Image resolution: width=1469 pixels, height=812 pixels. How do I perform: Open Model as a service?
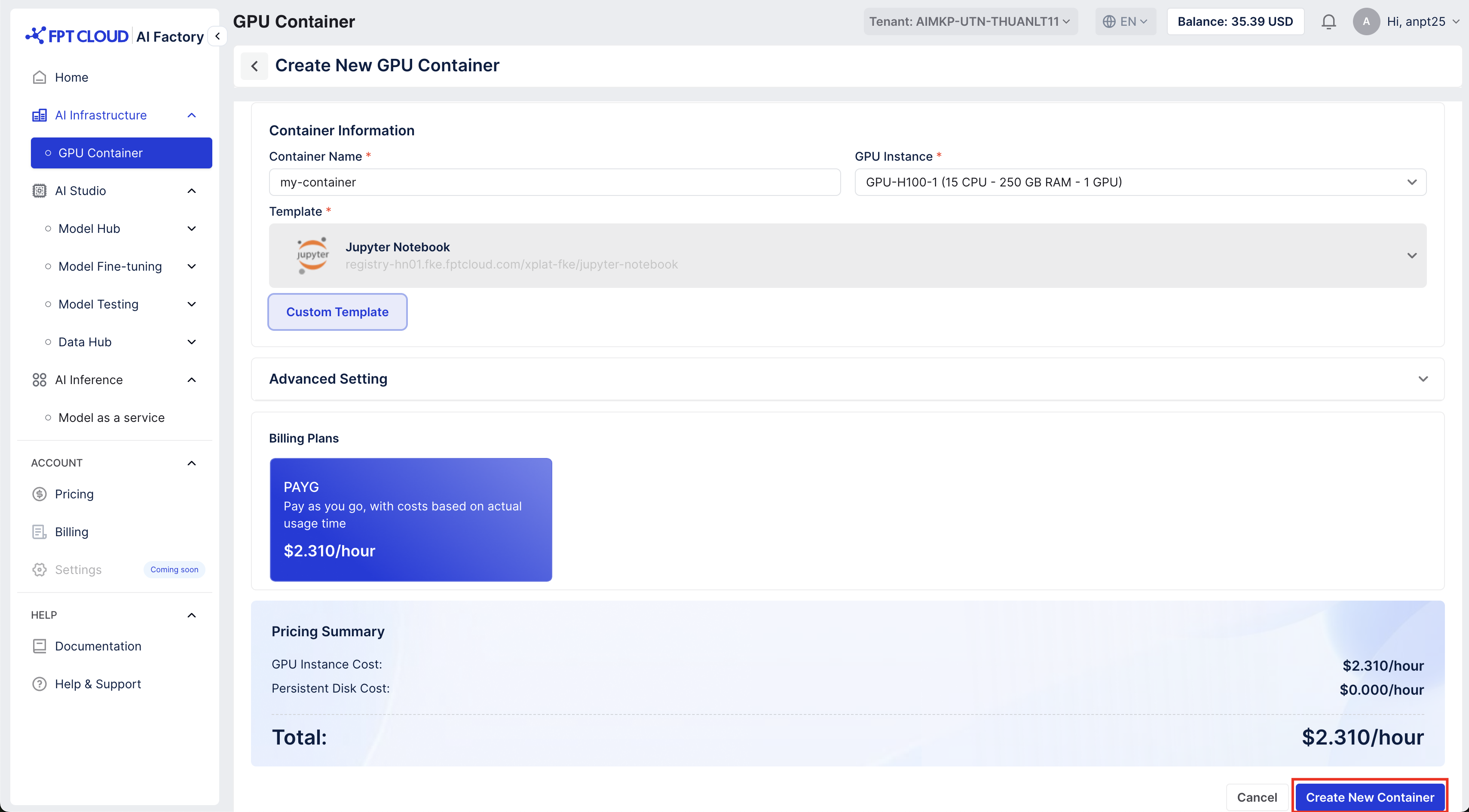coord(112,418)
